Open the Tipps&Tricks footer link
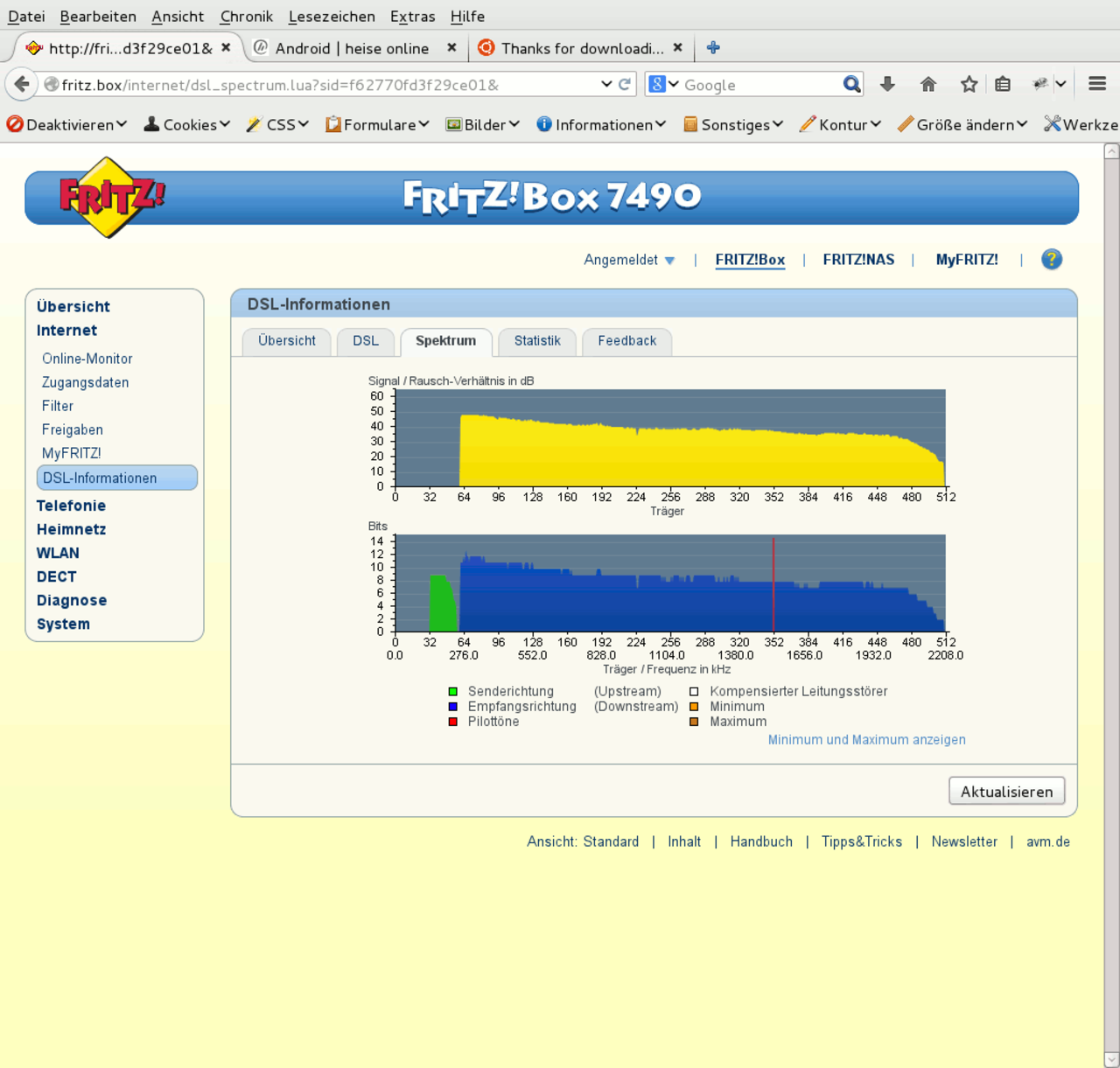 [862, 841]
